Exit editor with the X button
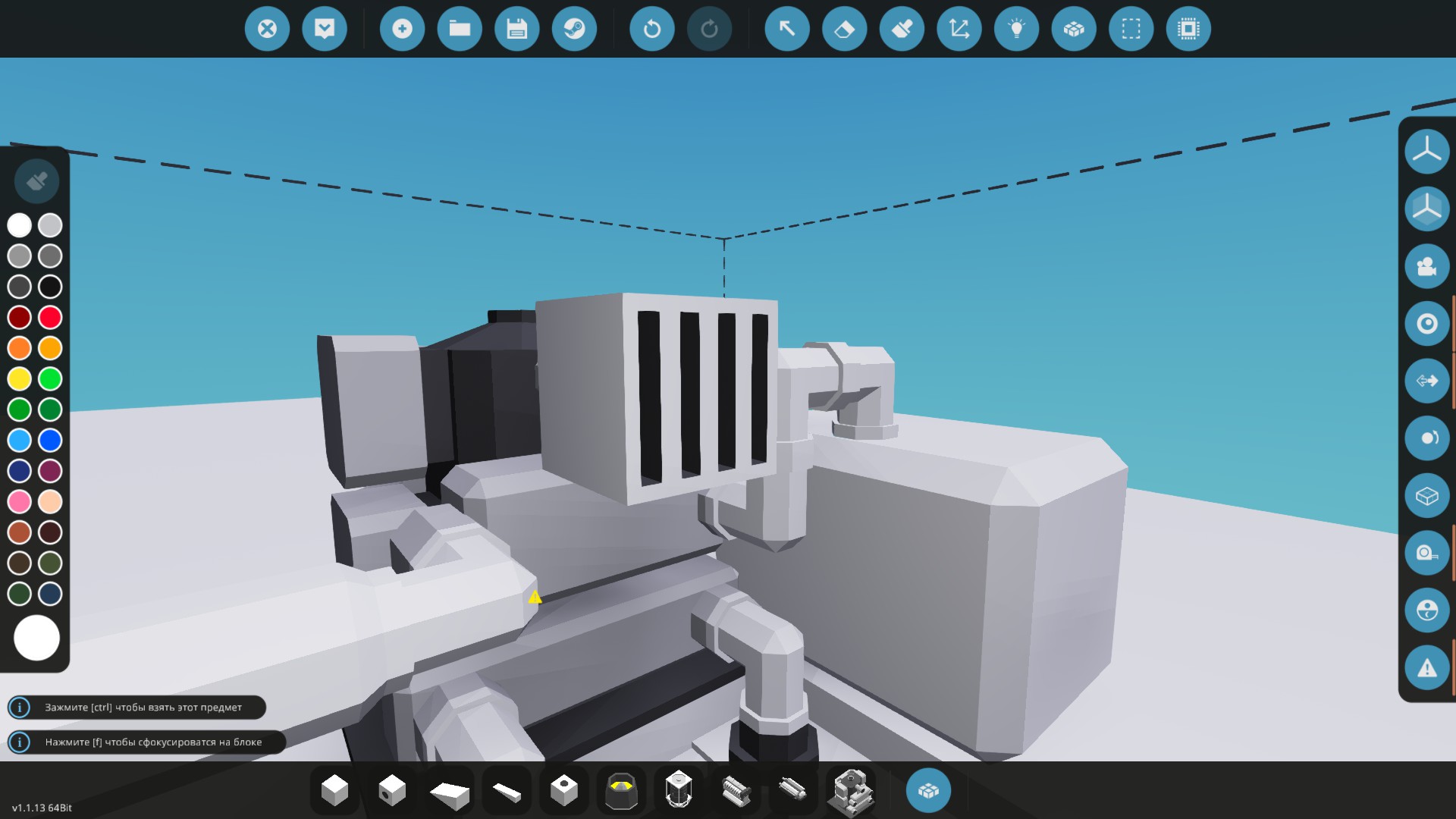Screen dimensions: 1456x819 point(267,29)
